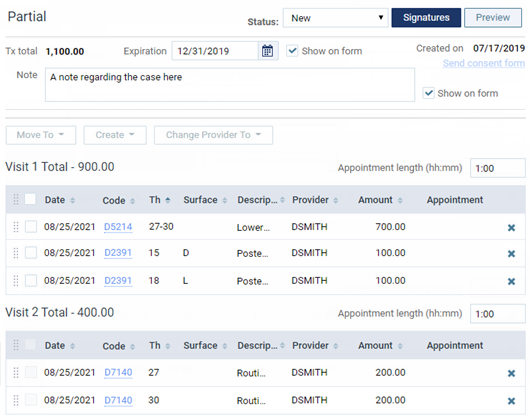Viewport: 530px width, 418px height.
Task: Remove the D2391 tooth 15 row
Action: (x=511, y=254)
